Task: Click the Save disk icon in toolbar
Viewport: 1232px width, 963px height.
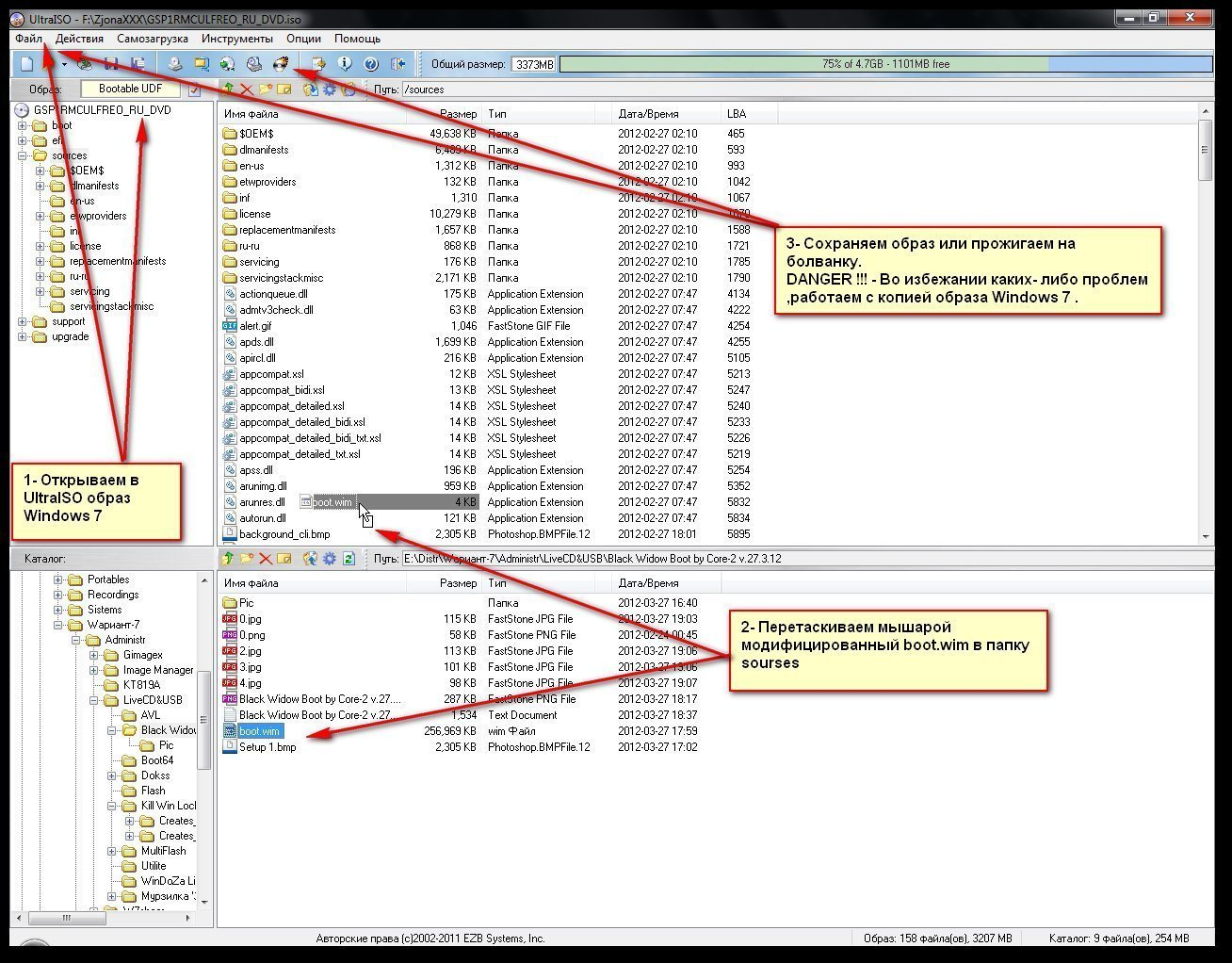Action: pyautogui.click(x=111, y=64)
